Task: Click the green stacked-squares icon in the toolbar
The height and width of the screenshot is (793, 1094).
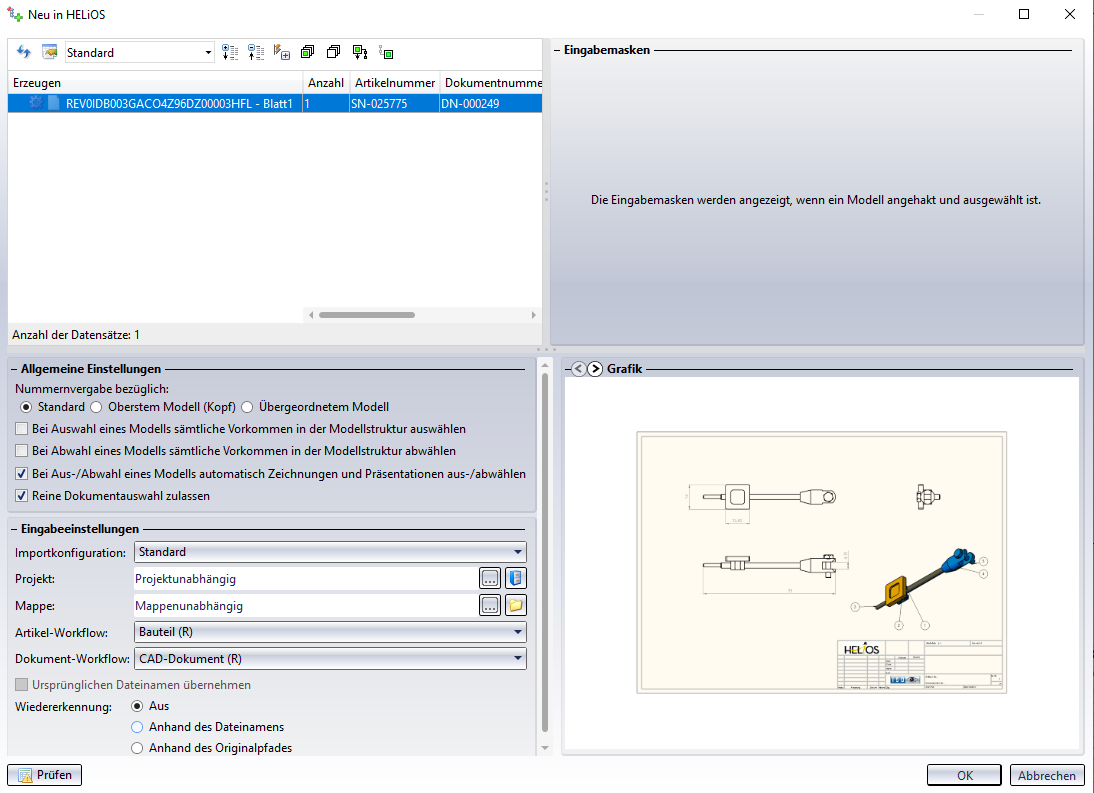Action: tap(307, 52)
